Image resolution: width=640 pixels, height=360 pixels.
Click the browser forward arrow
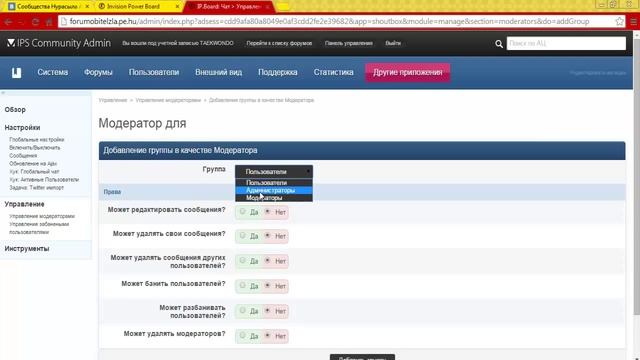[x=21, y=22]
